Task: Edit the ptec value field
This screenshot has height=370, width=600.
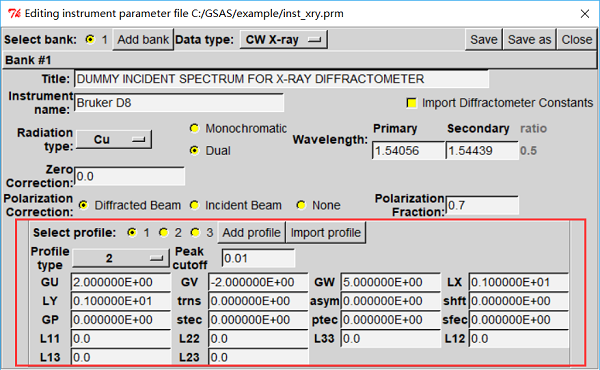Action: [x=391, y=320]
